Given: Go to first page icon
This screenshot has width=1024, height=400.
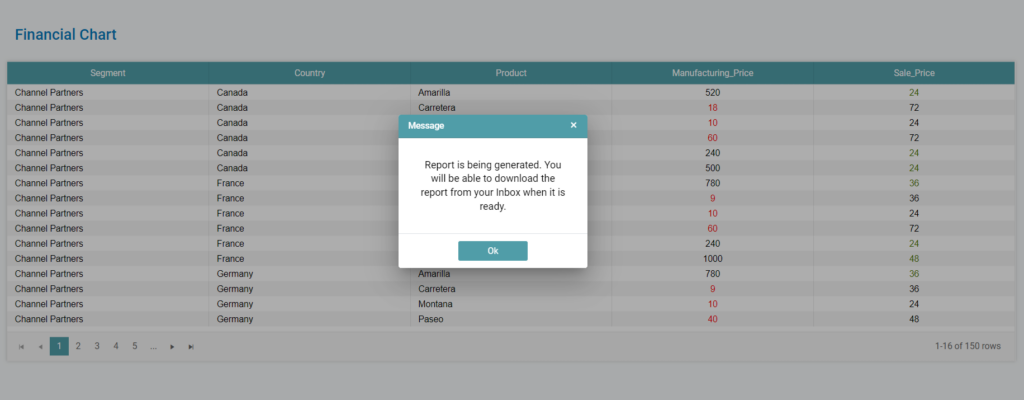Looking at the screenshot, I should coord(21,347).
